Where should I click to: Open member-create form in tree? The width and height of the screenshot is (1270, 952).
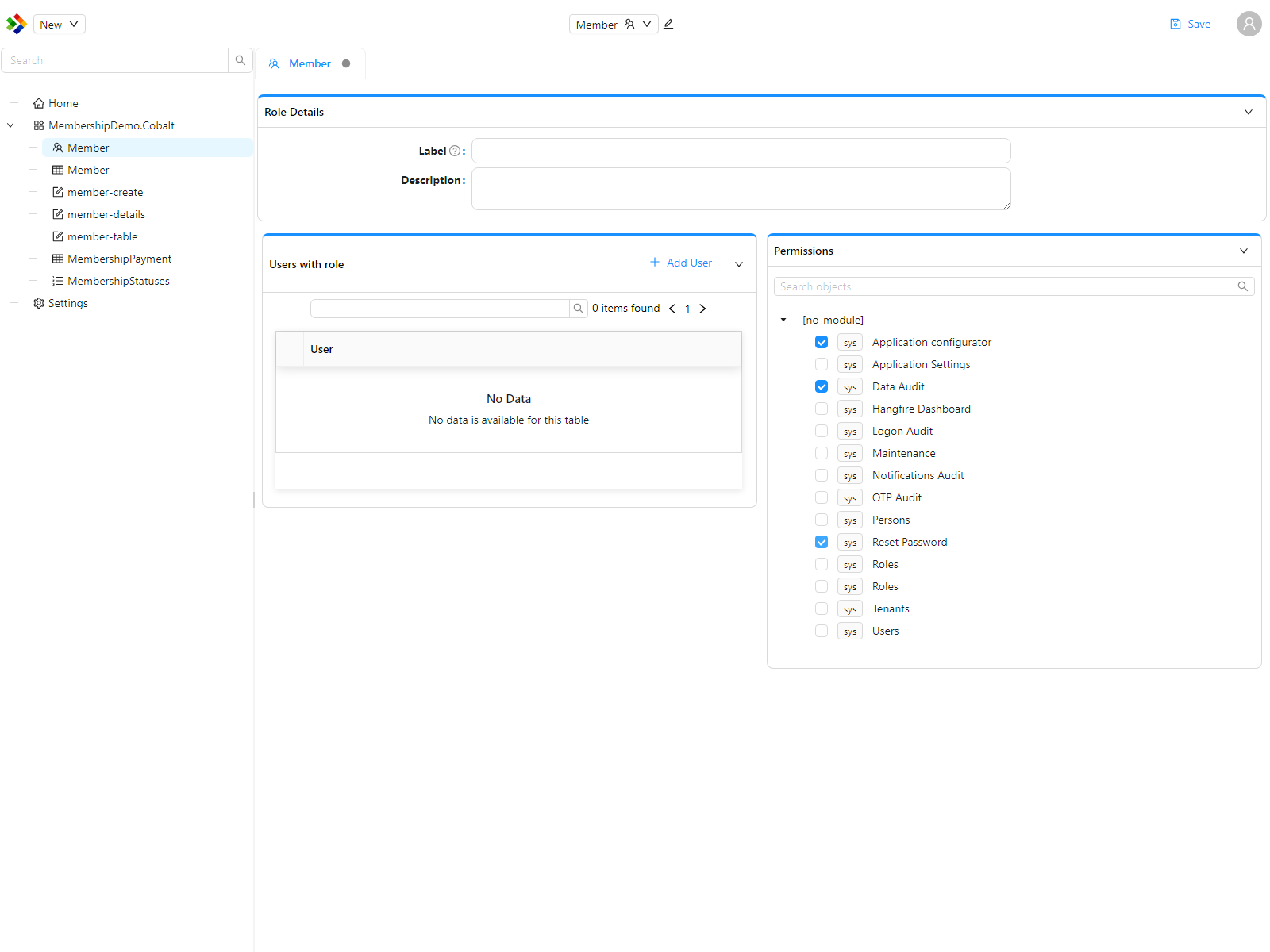[x=98, y=192]
